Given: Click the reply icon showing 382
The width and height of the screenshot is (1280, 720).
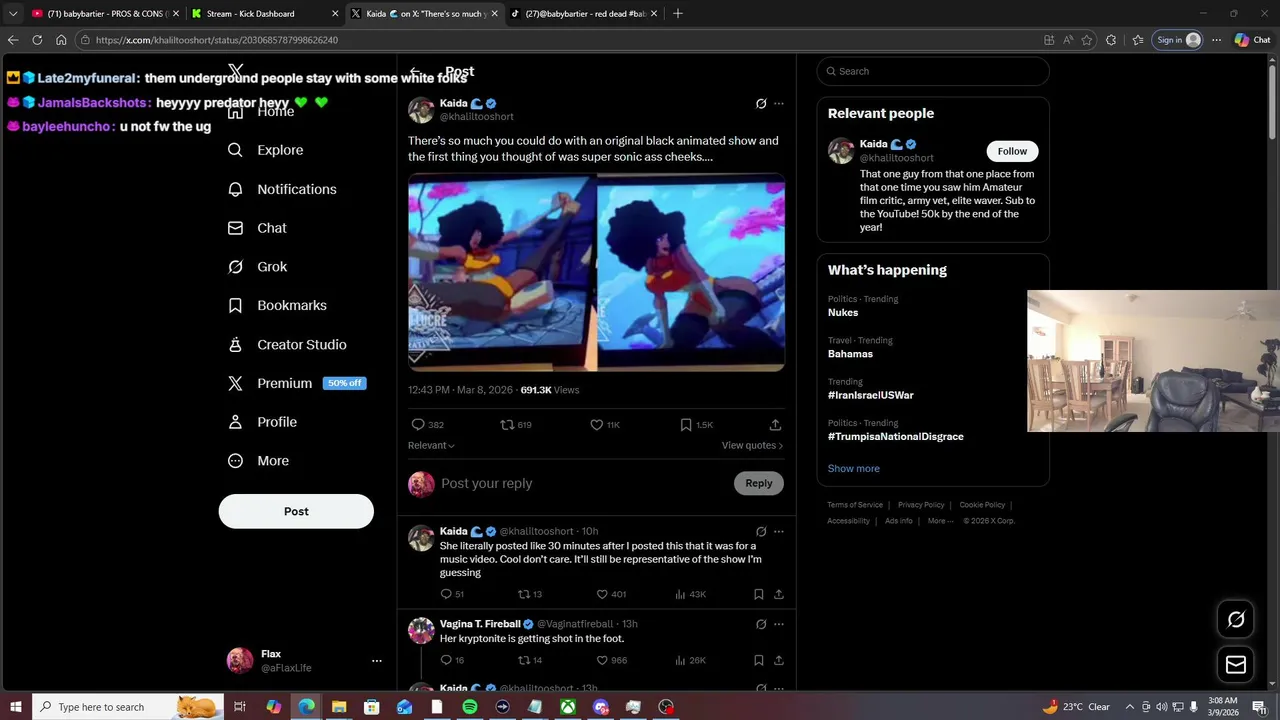Looking at the screenshot, I should [419, 425].
